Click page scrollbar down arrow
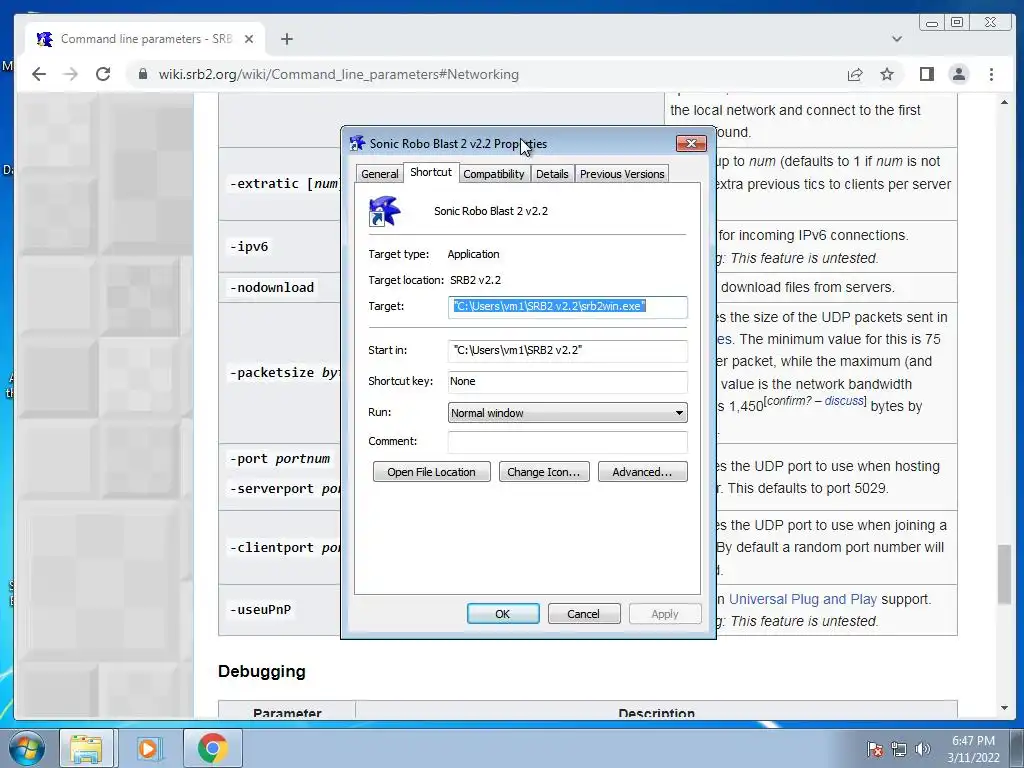This screenshot has width=1024, height=768. click(1004, 709)
